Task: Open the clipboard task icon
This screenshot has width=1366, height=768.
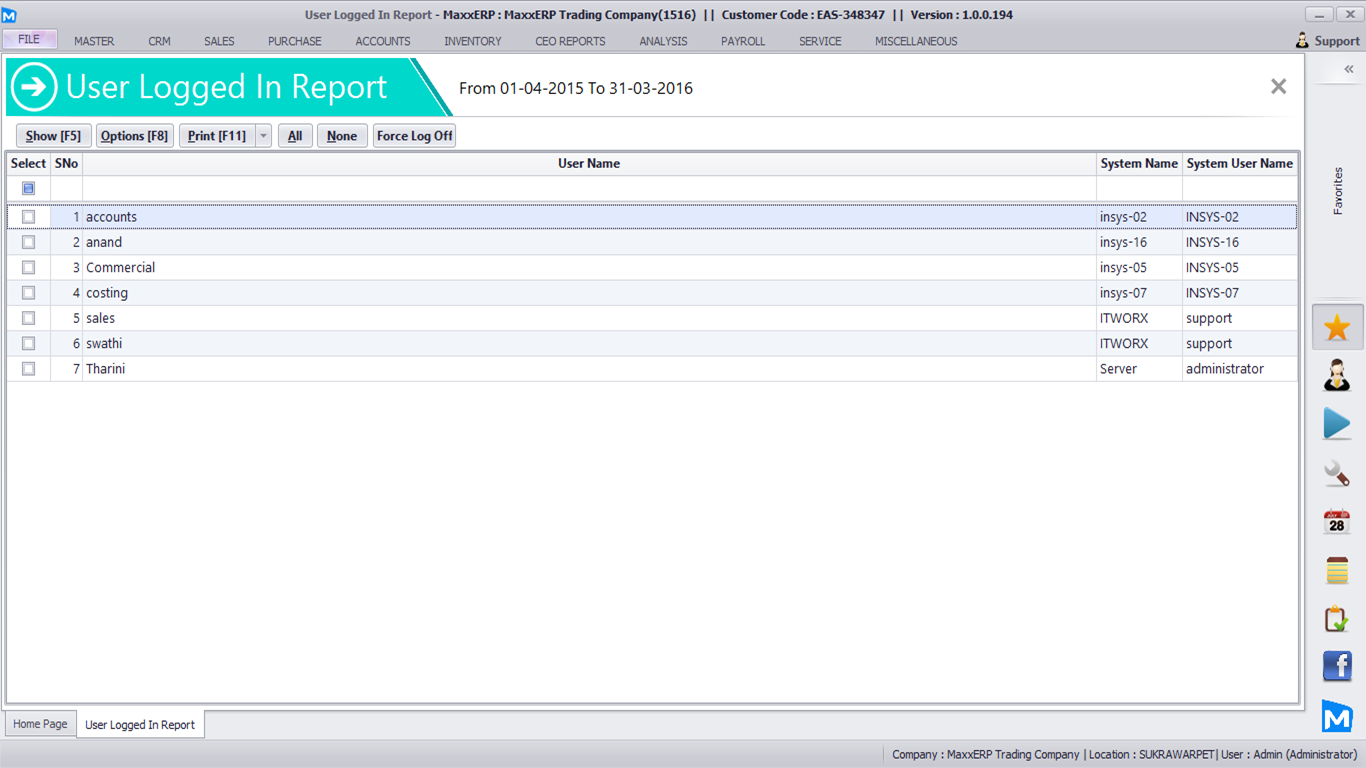Action: (x=1337, y=619)
